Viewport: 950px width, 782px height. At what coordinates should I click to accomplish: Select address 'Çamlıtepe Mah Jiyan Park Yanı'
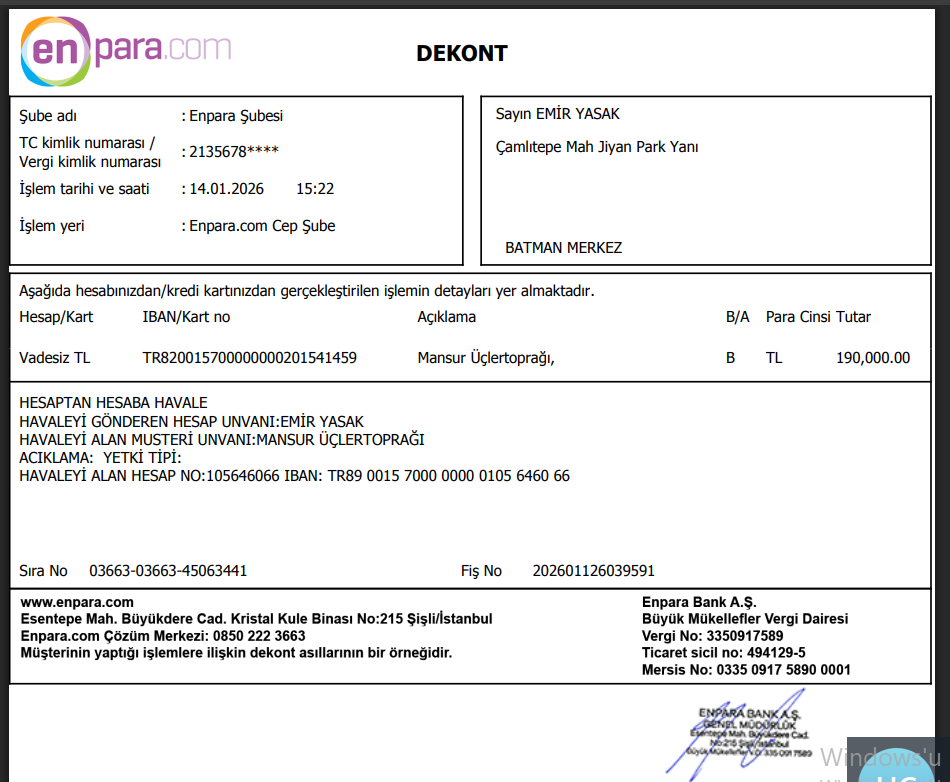pyautogui.click(x=597, y=147)
